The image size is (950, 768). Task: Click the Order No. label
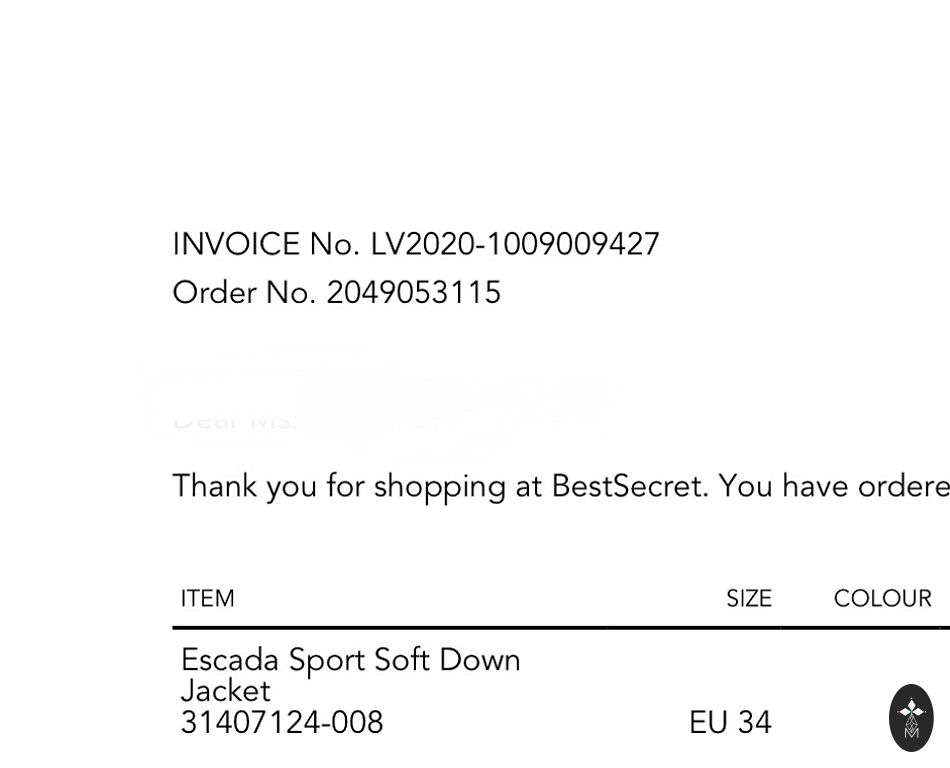[x=244, y=293]
